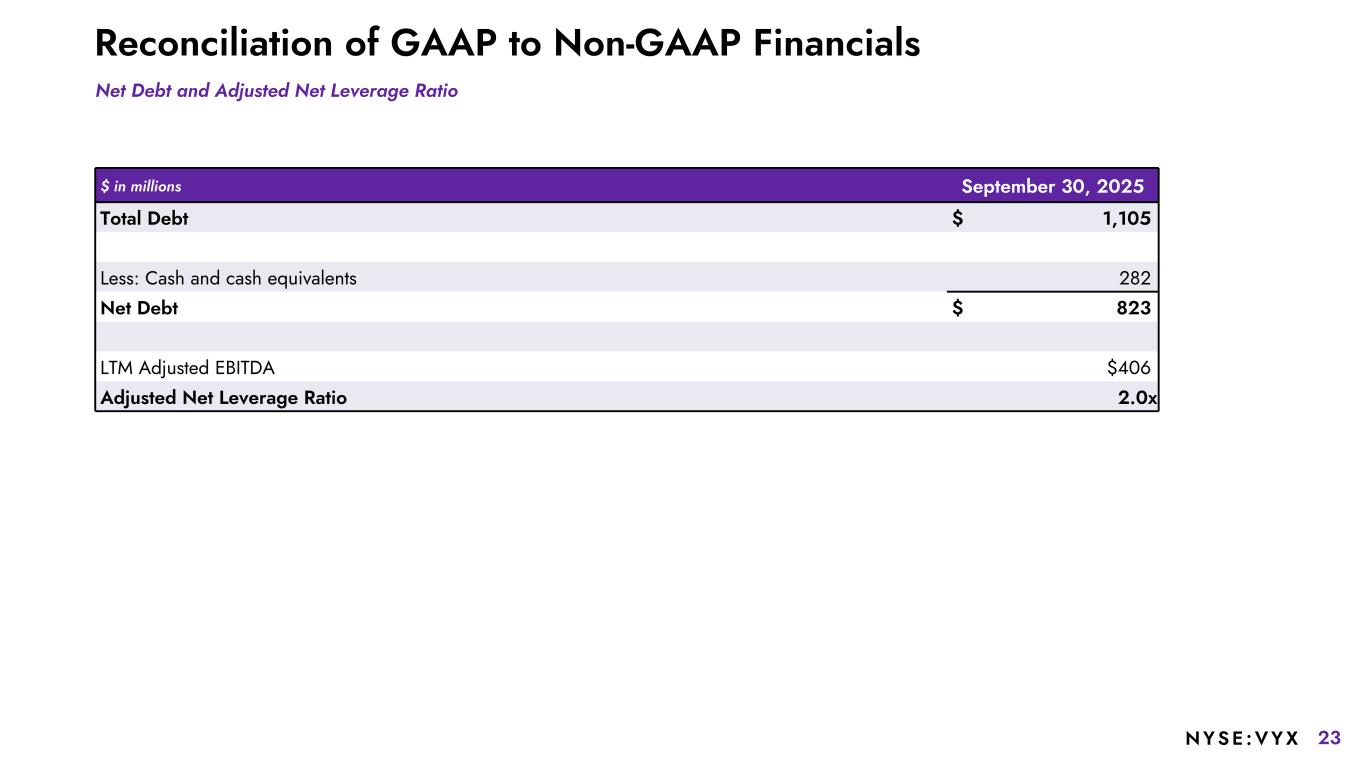Click the blank row above LTM Adjusted EBITDA

point(626,337)
